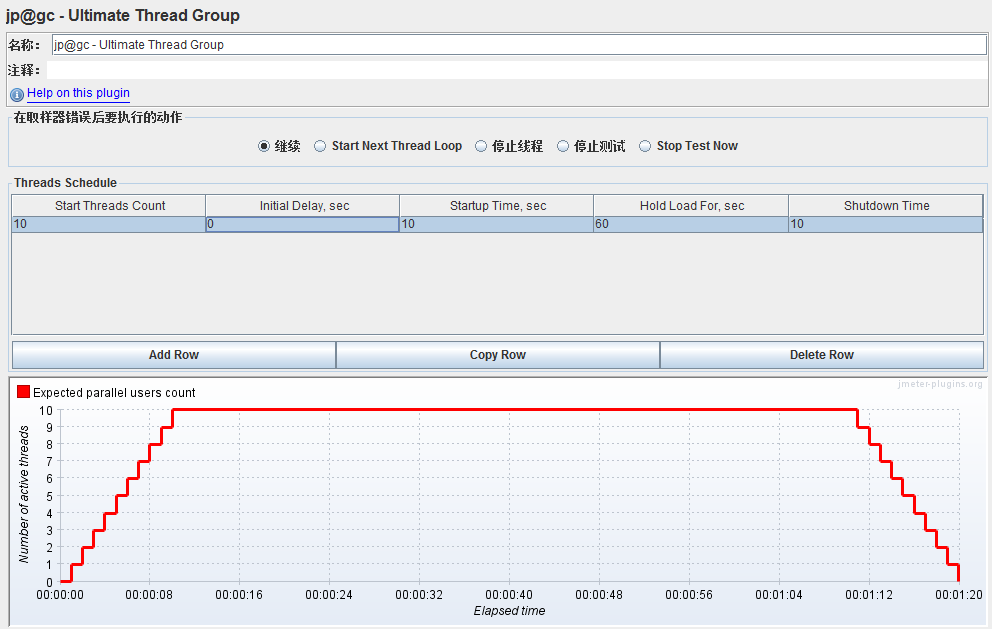This screenshot has width=992, height=629.
Task: Select the Initial Delay cell value 0
Action: click(302, 224)
